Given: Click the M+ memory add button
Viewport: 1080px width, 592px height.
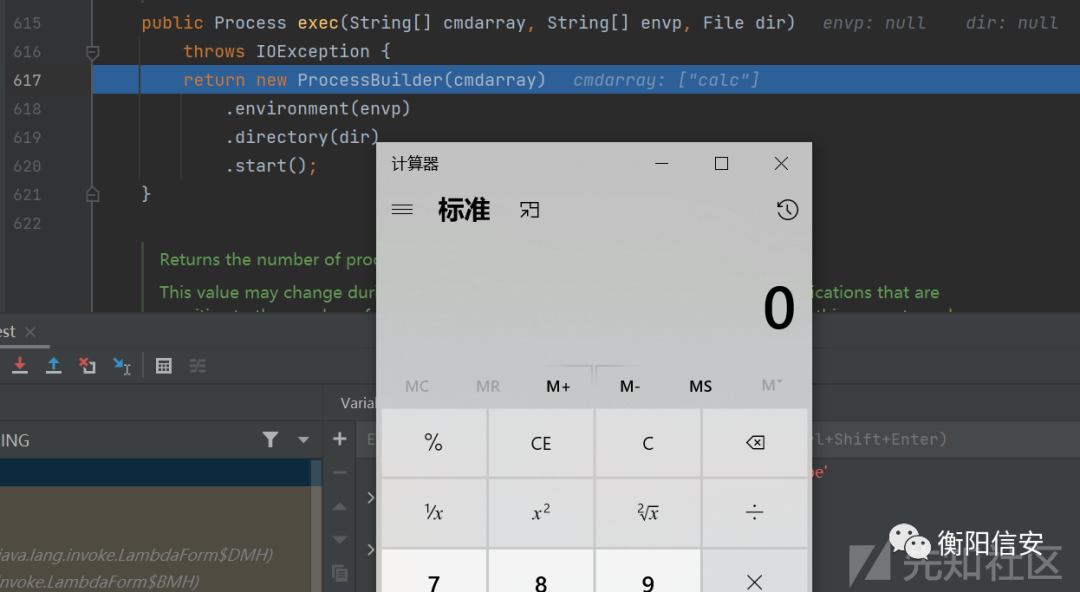Looking at the screenshot, I should pyautogui.click(x=558, y=387).
